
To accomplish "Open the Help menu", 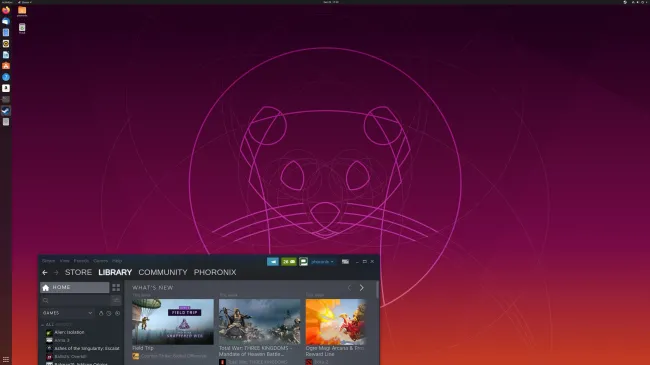I will point(117,261).
